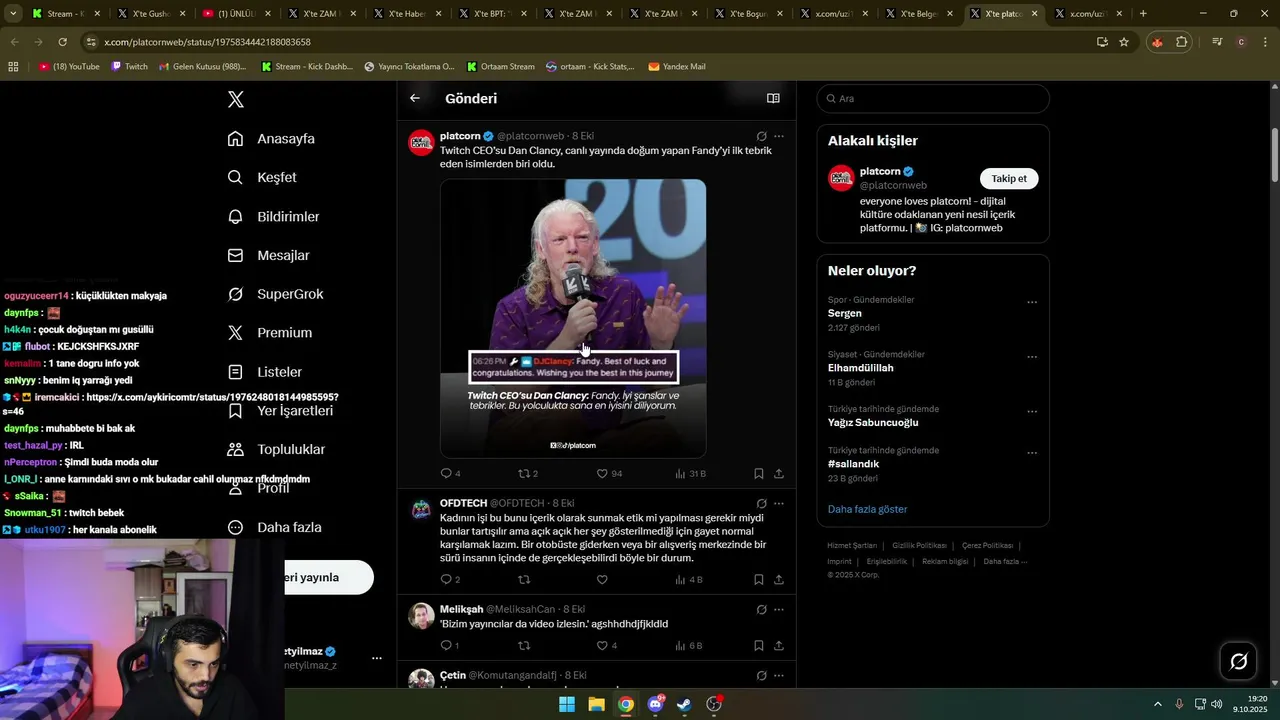Open Discord from taskbar
The height and width of the screenshot is (720, 1280).
tap(655, 704)
